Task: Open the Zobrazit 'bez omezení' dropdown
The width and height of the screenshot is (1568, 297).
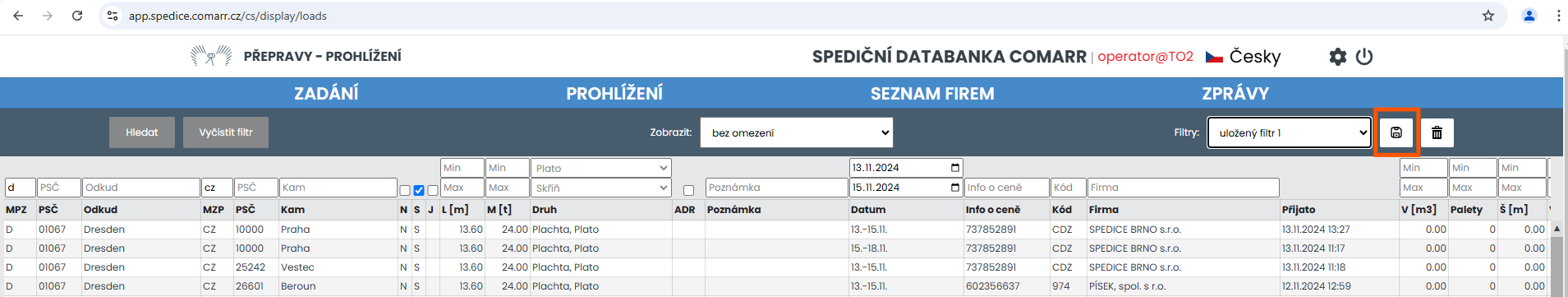Action: pos(796,132)
